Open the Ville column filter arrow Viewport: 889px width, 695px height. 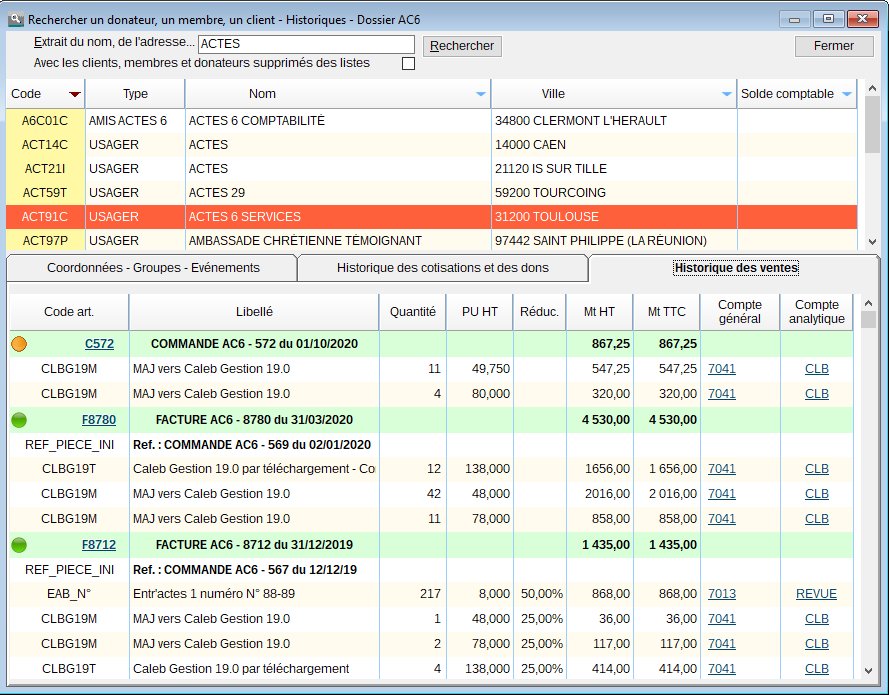point(726,94)
